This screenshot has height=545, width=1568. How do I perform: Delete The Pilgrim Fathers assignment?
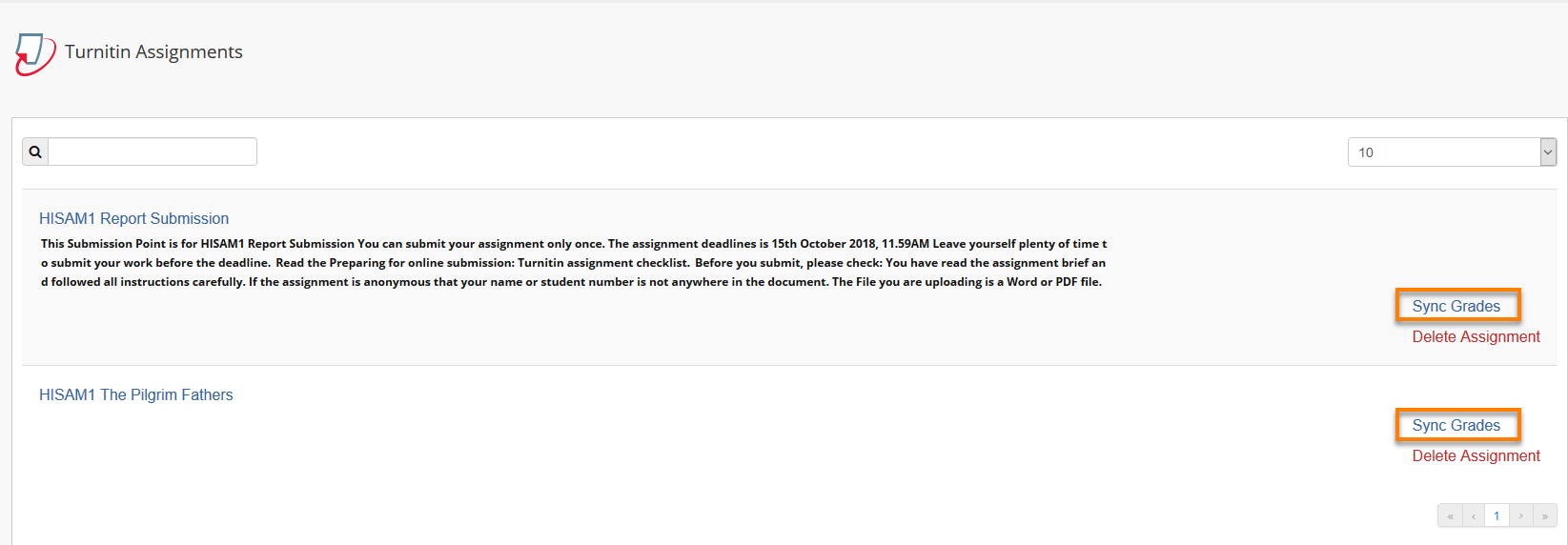[x=1476, y=456]
